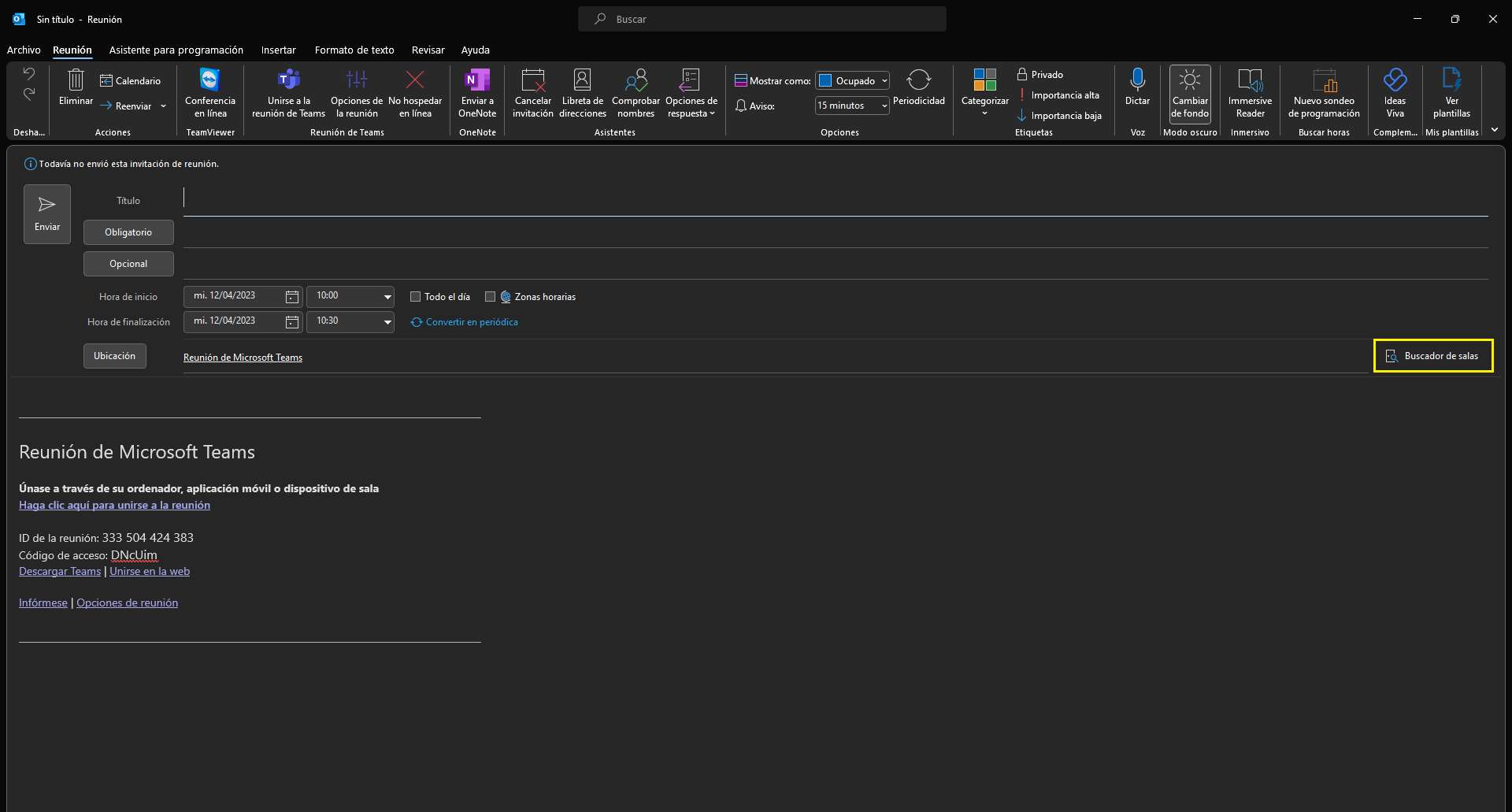Expand the ribbon options chevron at right
The height and width of the screenshot is (812, 1512).
click(1495, 130)
